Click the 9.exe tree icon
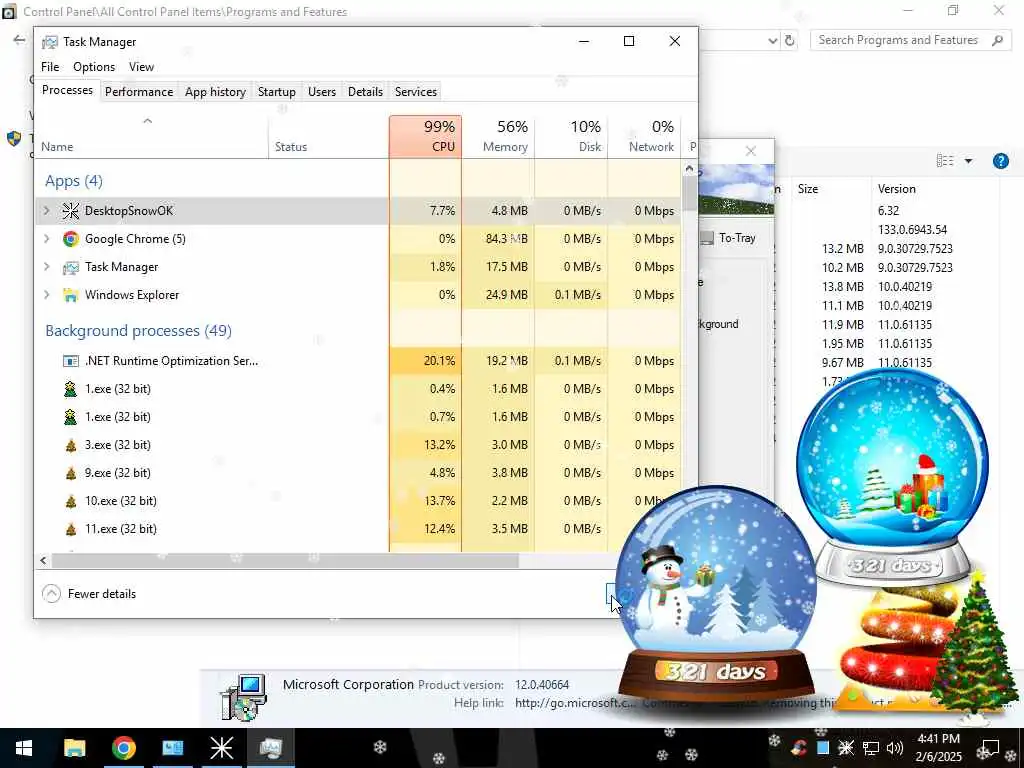This screenshot has width=1024, height=768. pos(71,473)
